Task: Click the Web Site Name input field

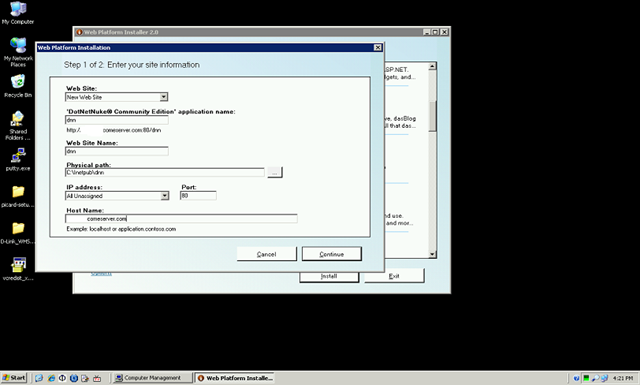Action: click(x=117, y=151)
